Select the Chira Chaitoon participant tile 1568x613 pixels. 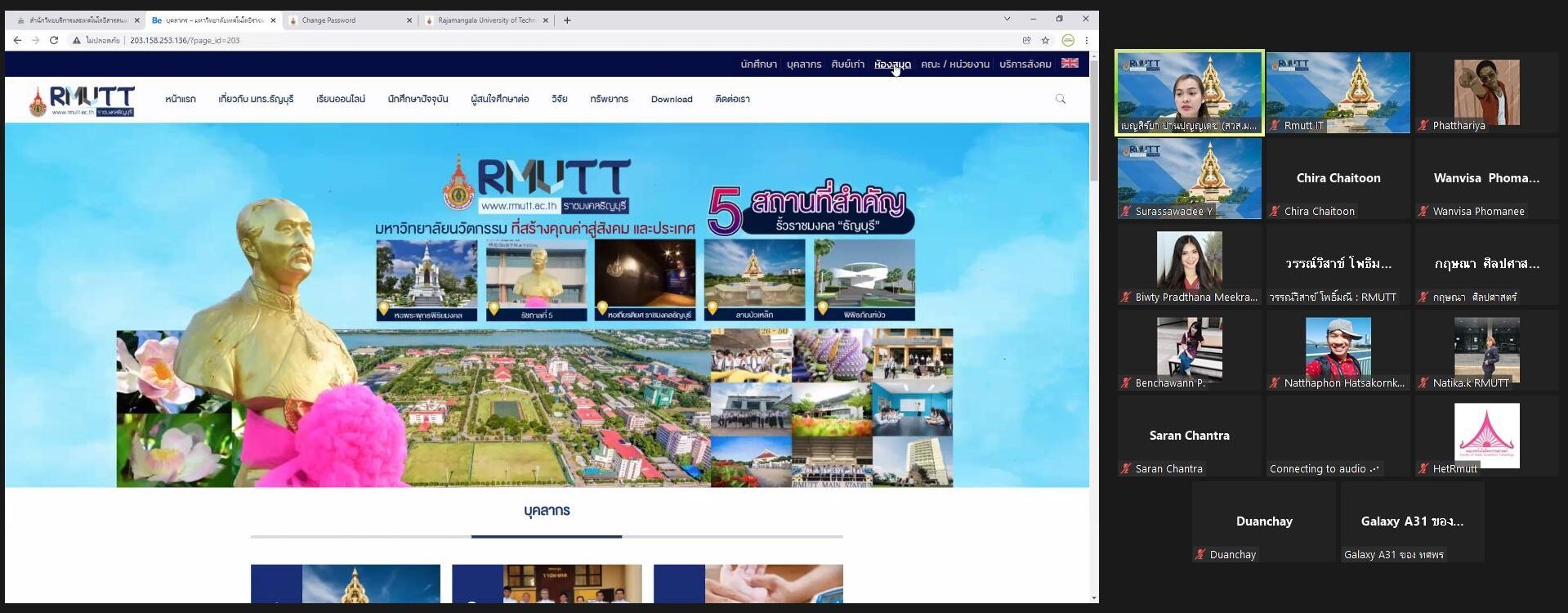[1338, 178]
